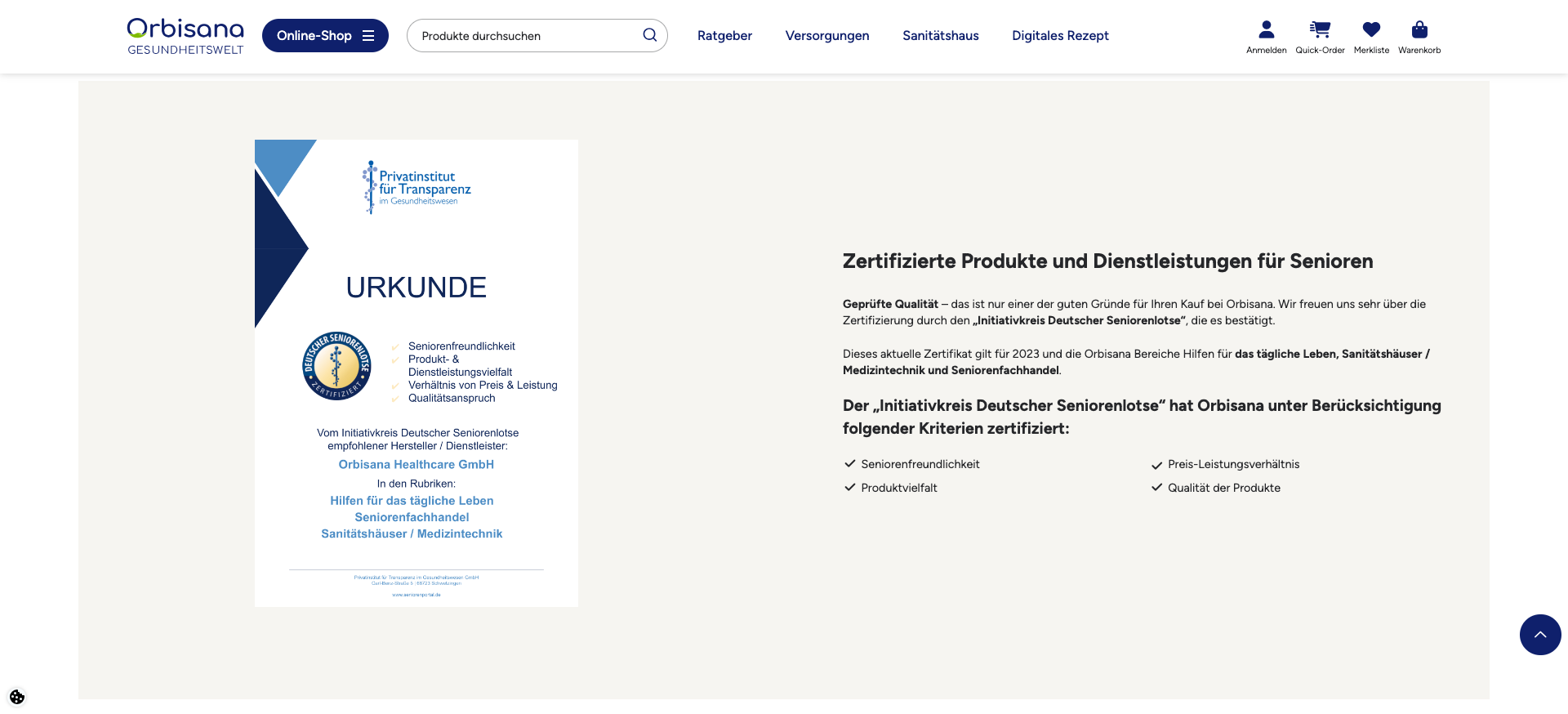1568x714 pixels.
Task: Open the Digitales Rezept link
Action: pos(1060,36)
